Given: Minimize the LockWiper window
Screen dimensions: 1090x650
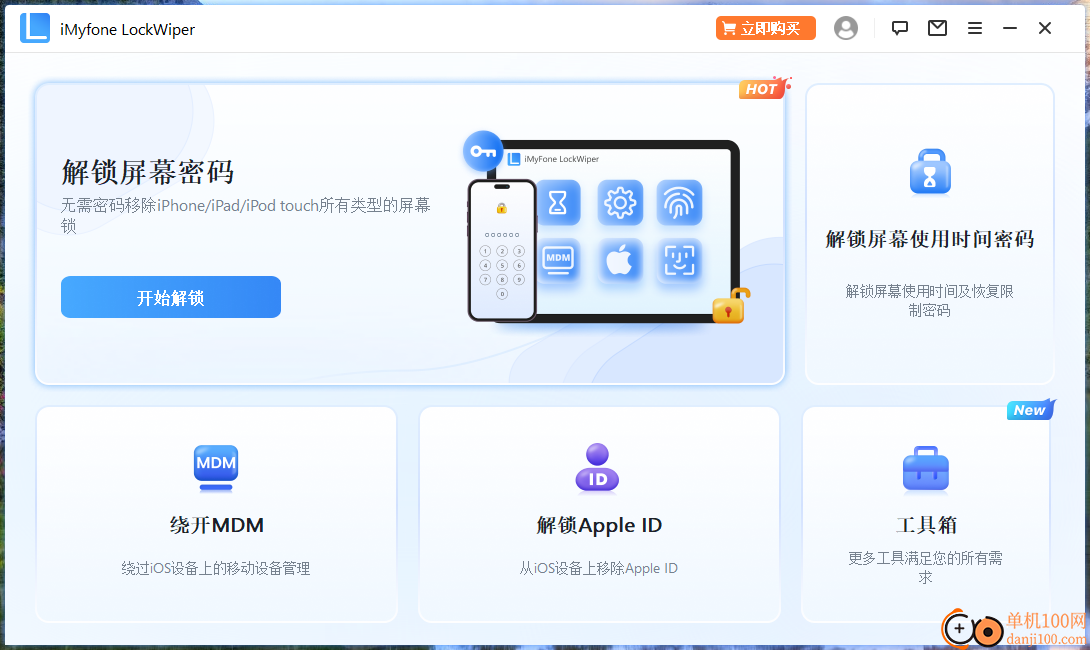Looking at the screenshot, I should (x=1009, y=29).
